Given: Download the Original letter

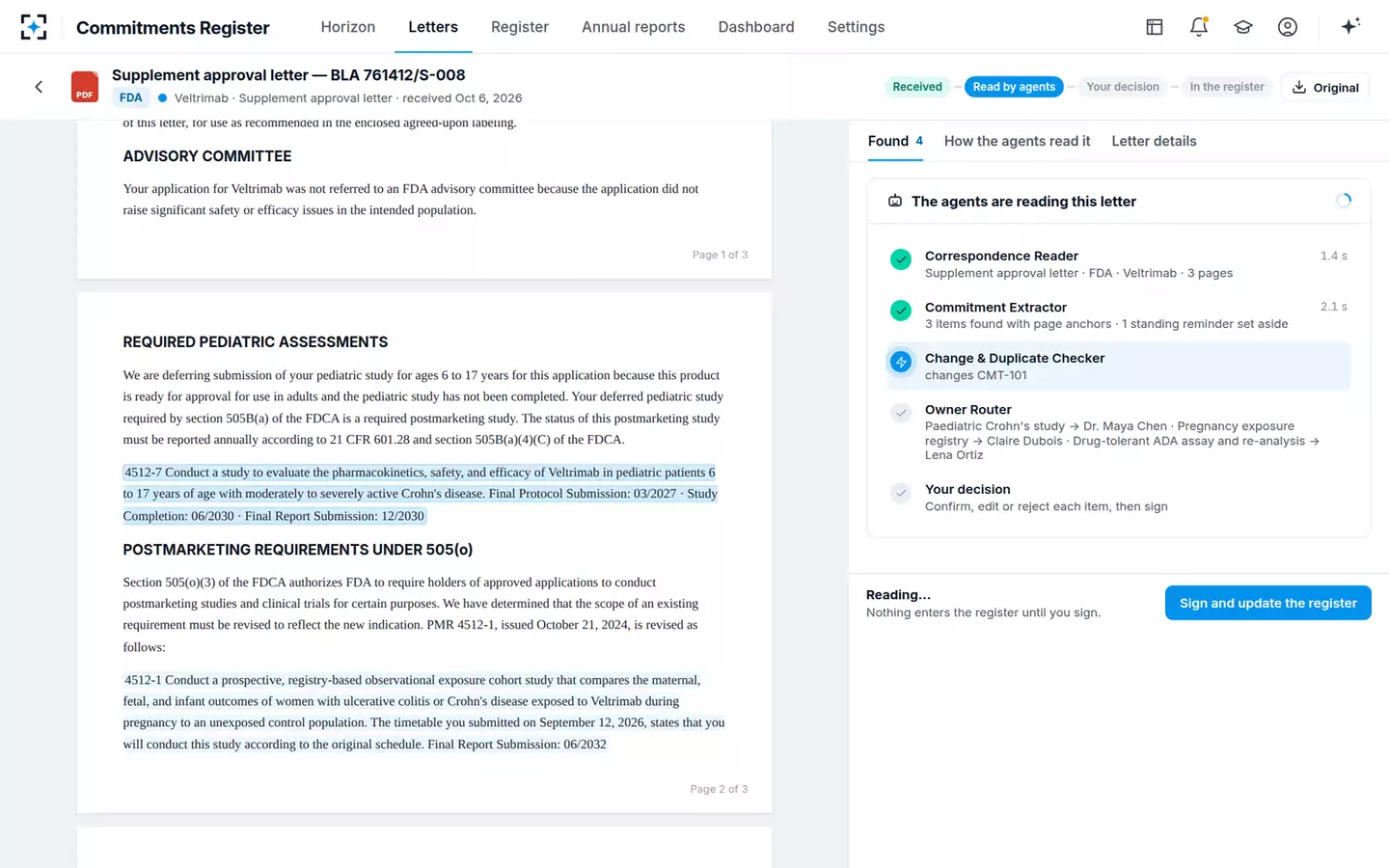Looking at the screenshot, I should 1325,87.
